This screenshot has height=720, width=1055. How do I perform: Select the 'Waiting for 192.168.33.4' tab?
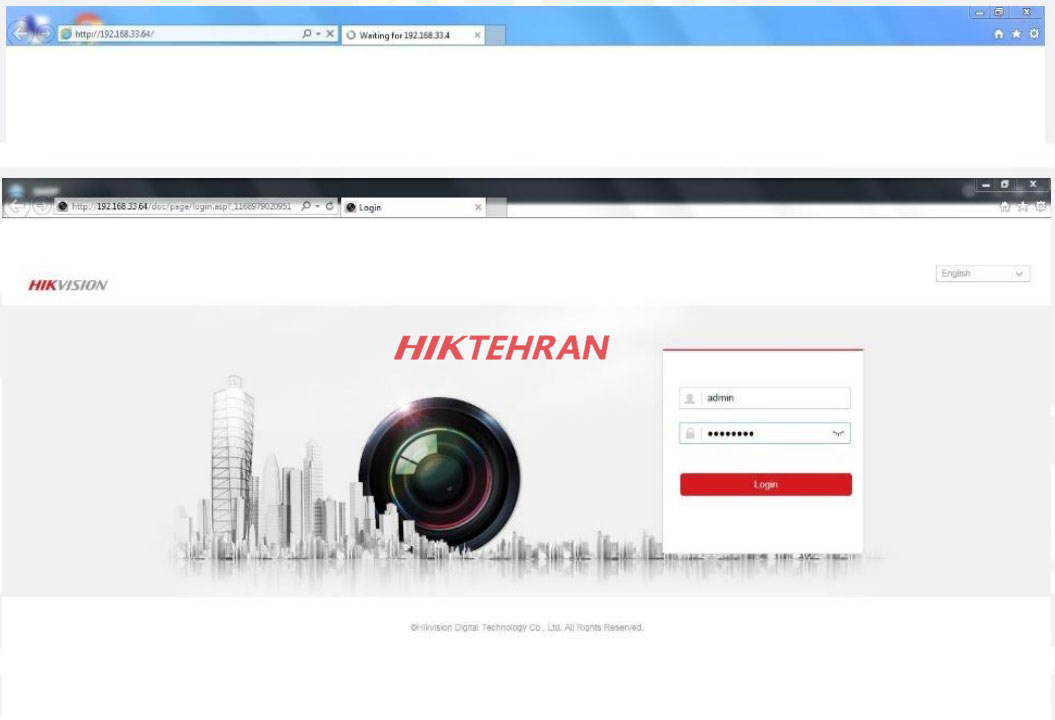tap(412, 35)
